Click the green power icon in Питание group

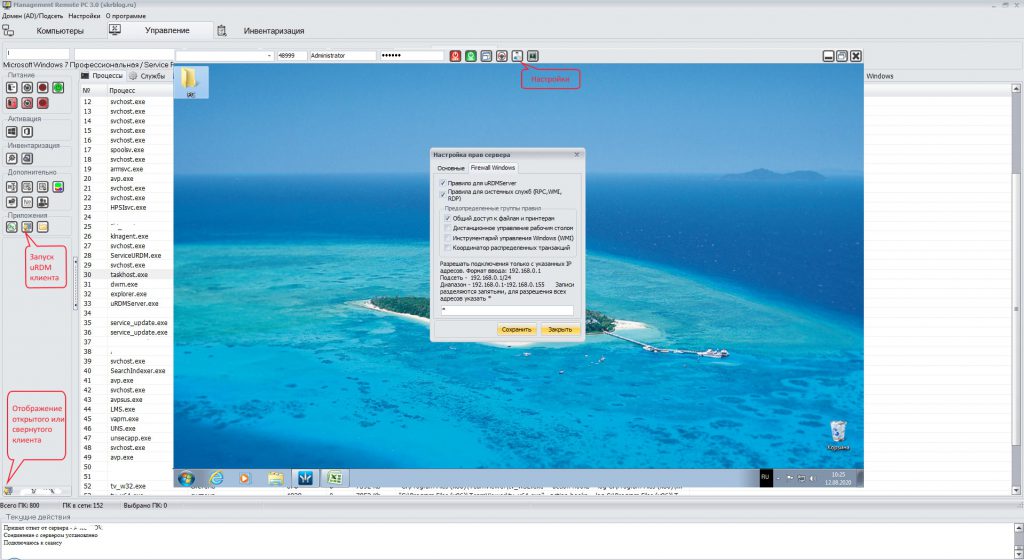(58, 87)
